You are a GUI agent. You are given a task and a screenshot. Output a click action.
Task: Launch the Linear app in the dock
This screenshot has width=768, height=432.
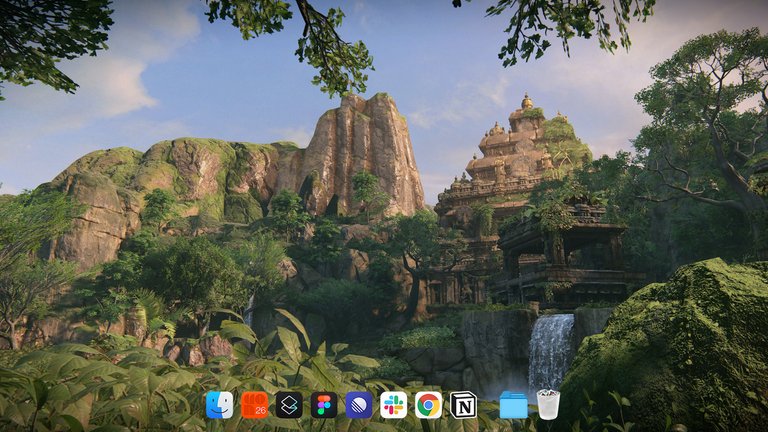[x=359, y=405]
